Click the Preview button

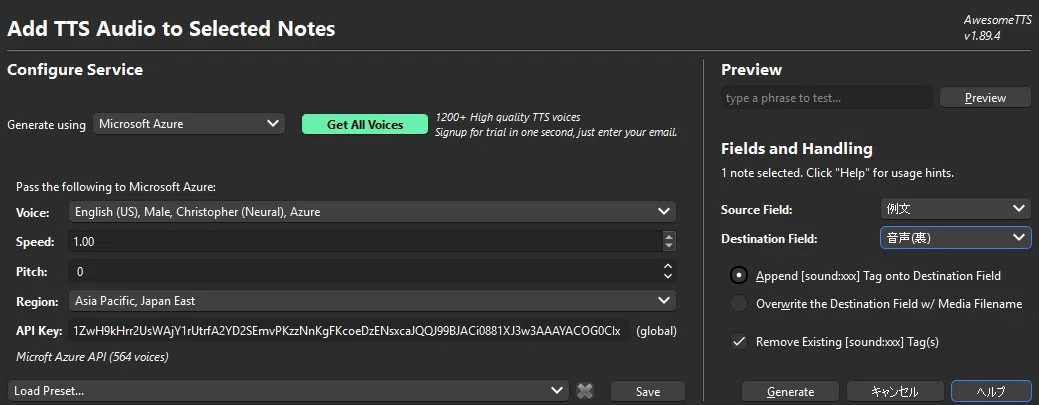[x=985, y=98]
